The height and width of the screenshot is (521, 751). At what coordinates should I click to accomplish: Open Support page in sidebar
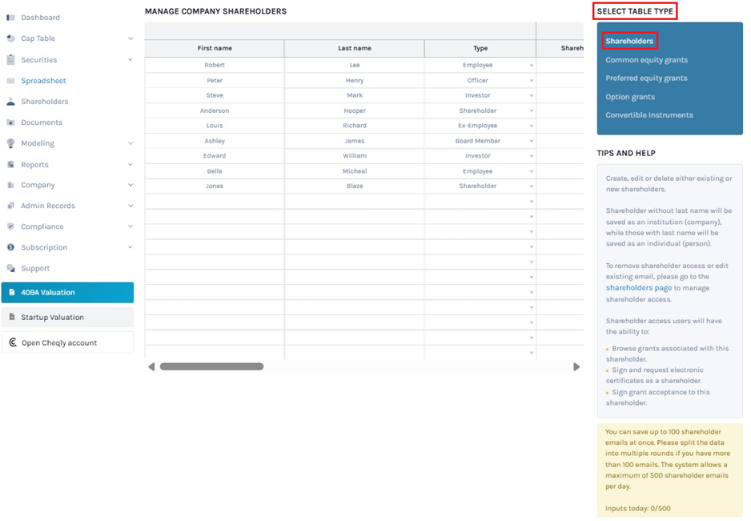[35, 268]
